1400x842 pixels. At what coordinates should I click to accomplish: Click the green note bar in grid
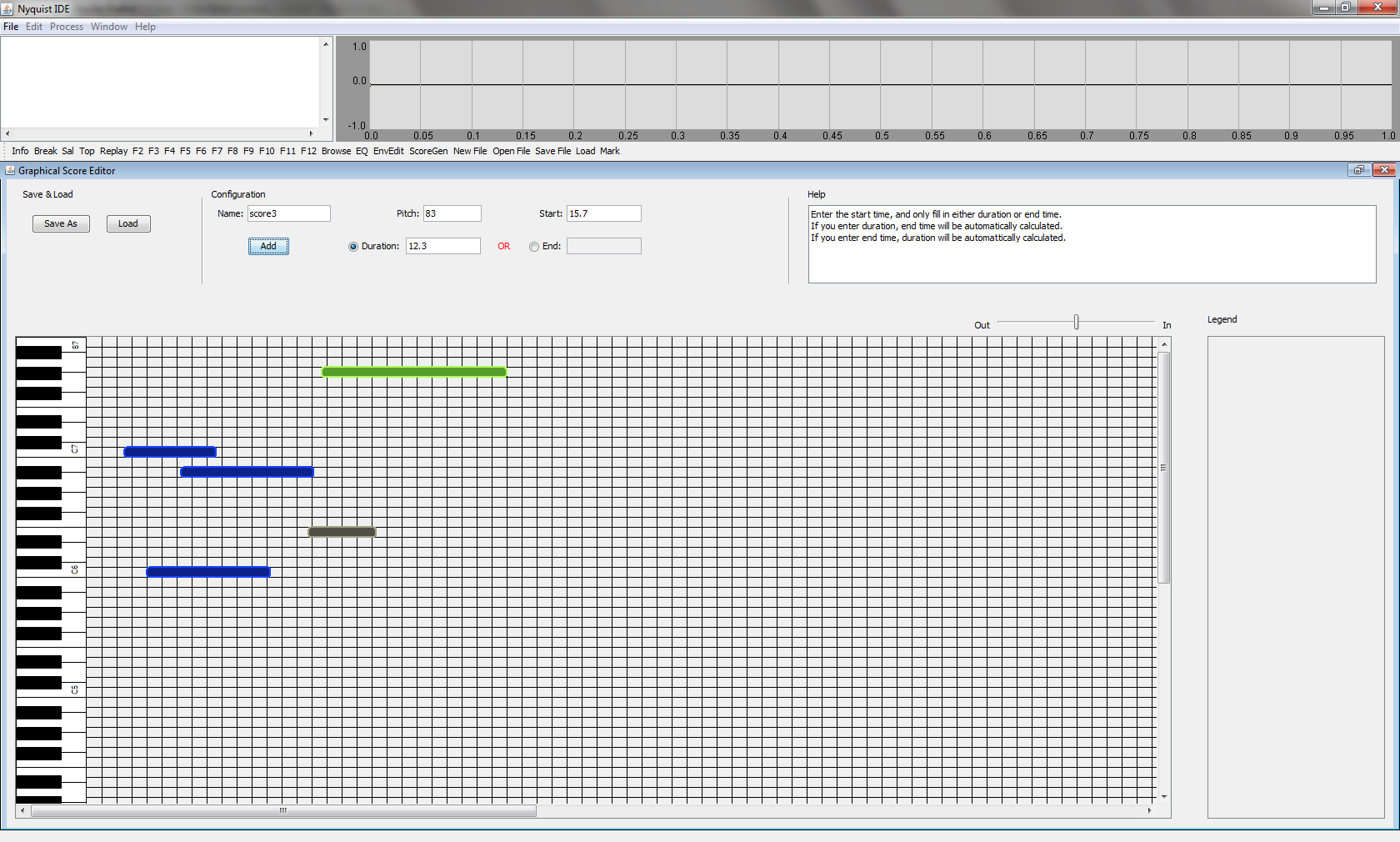[414, 372]
